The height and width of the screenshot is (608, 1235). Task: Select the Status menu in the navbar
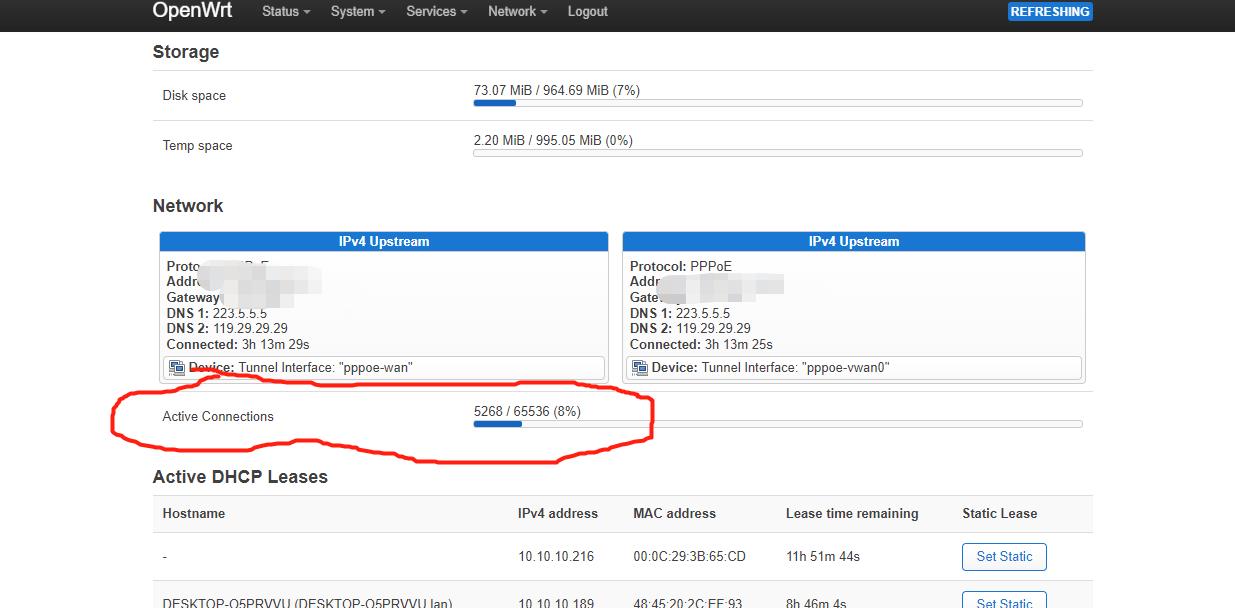coord(284,11)
